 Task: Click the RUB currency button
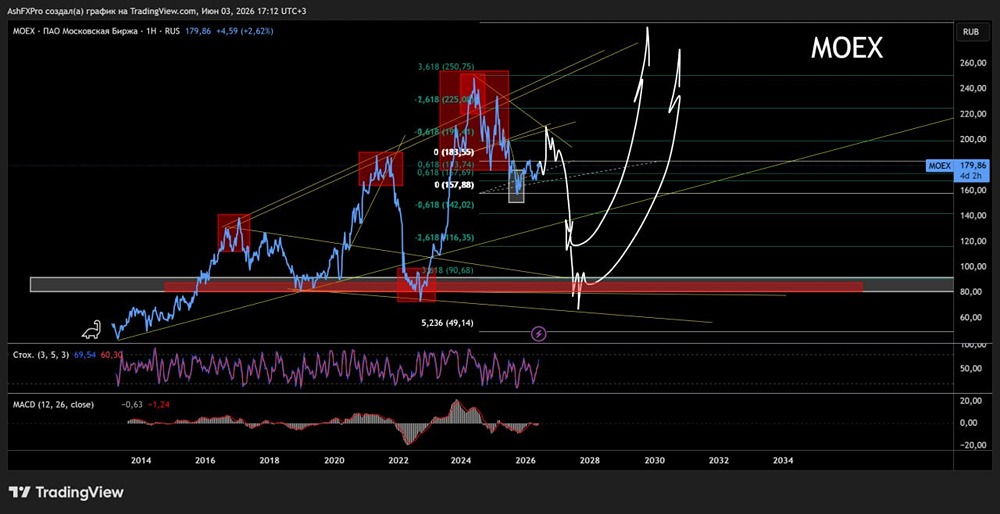point(972,31)
